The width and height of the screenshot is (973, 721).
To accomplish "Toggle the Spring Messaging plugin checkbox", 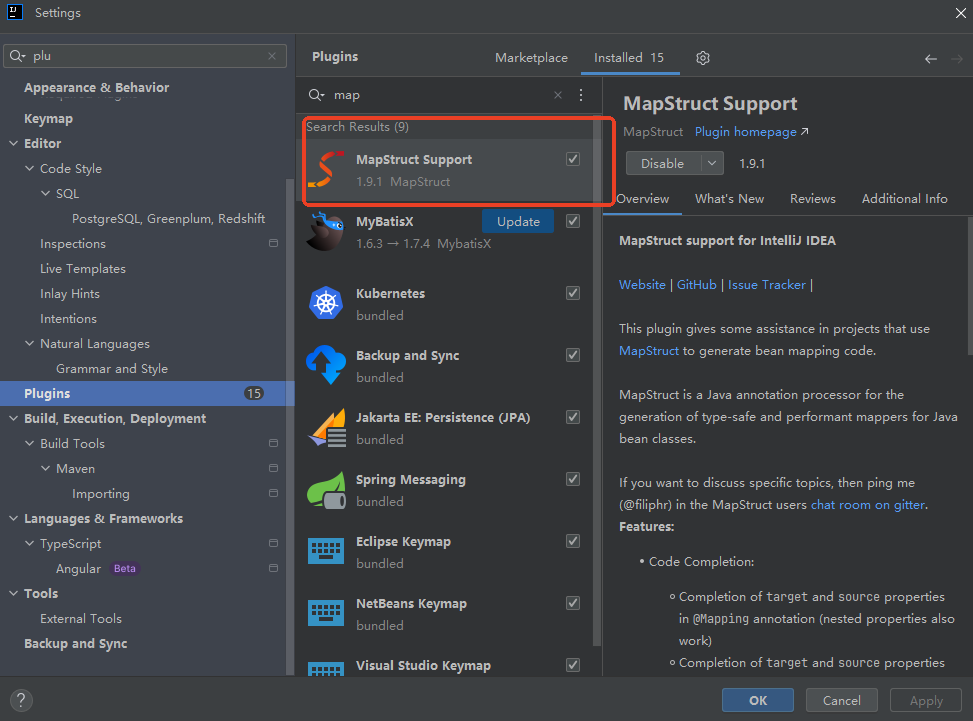I will (x=573, y=479).
